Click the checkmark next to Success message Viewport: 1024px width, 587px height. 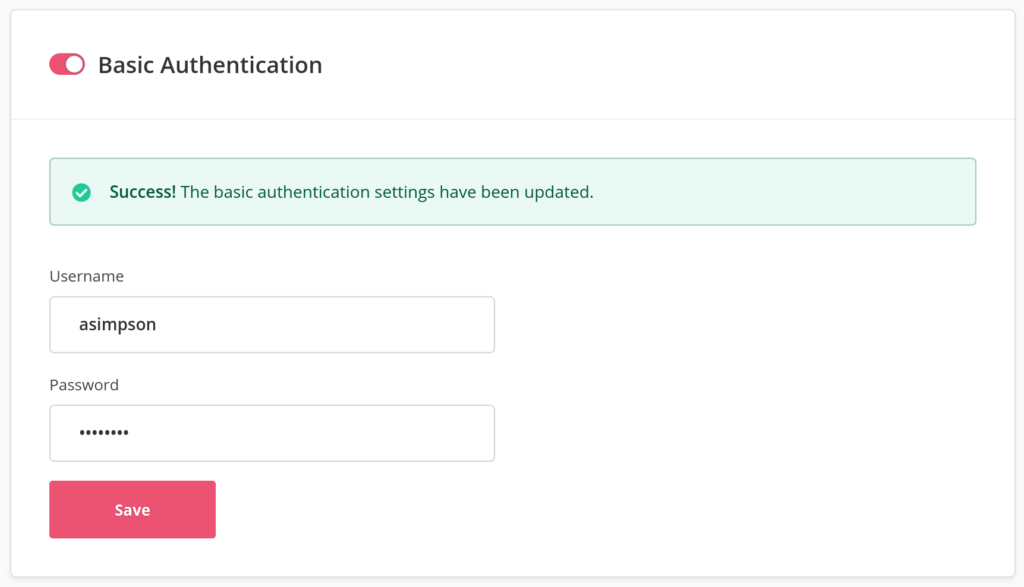[82, 192]
